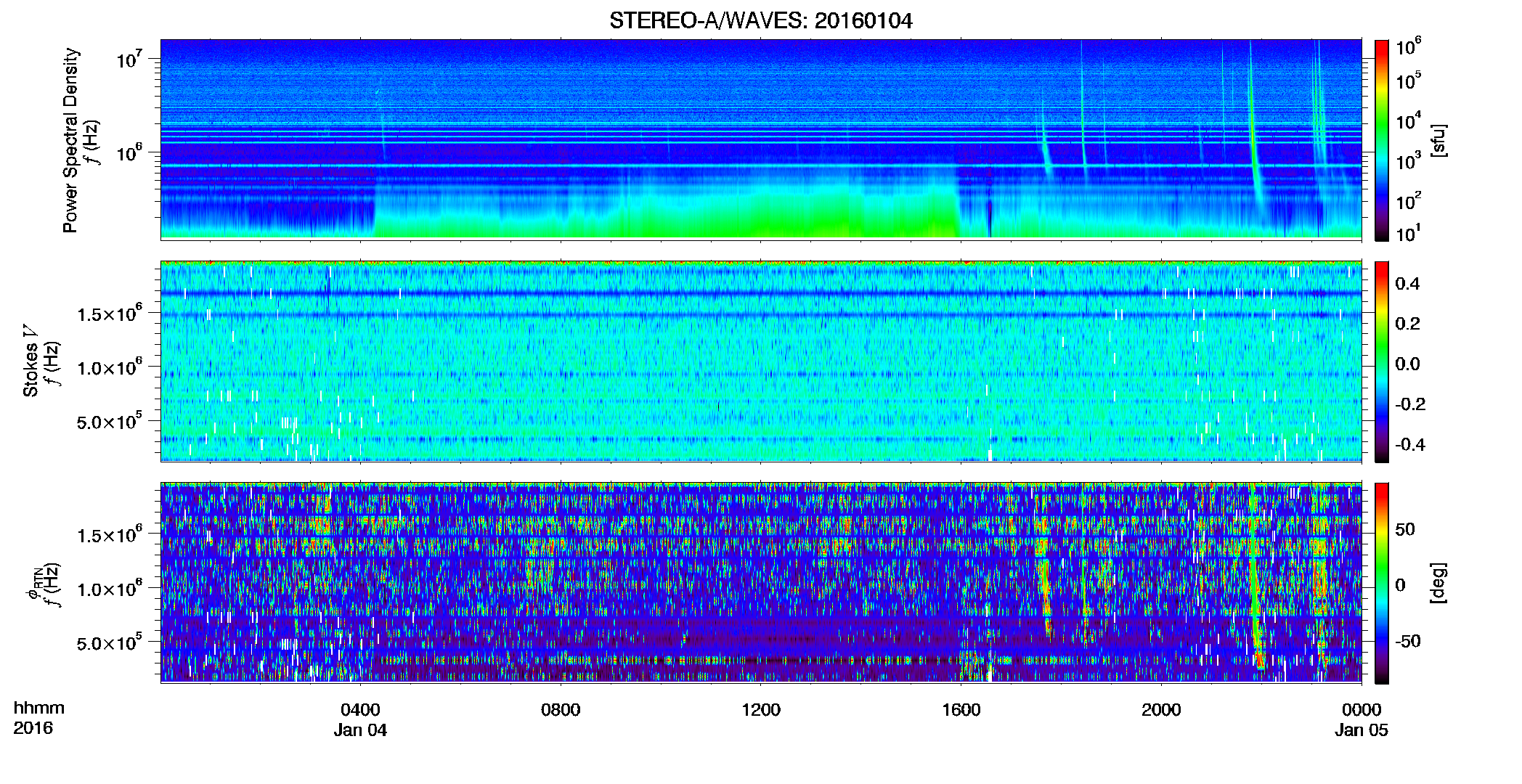
Task: Click the [deg] unit label of bottom colorbar
Action: 1438,583
